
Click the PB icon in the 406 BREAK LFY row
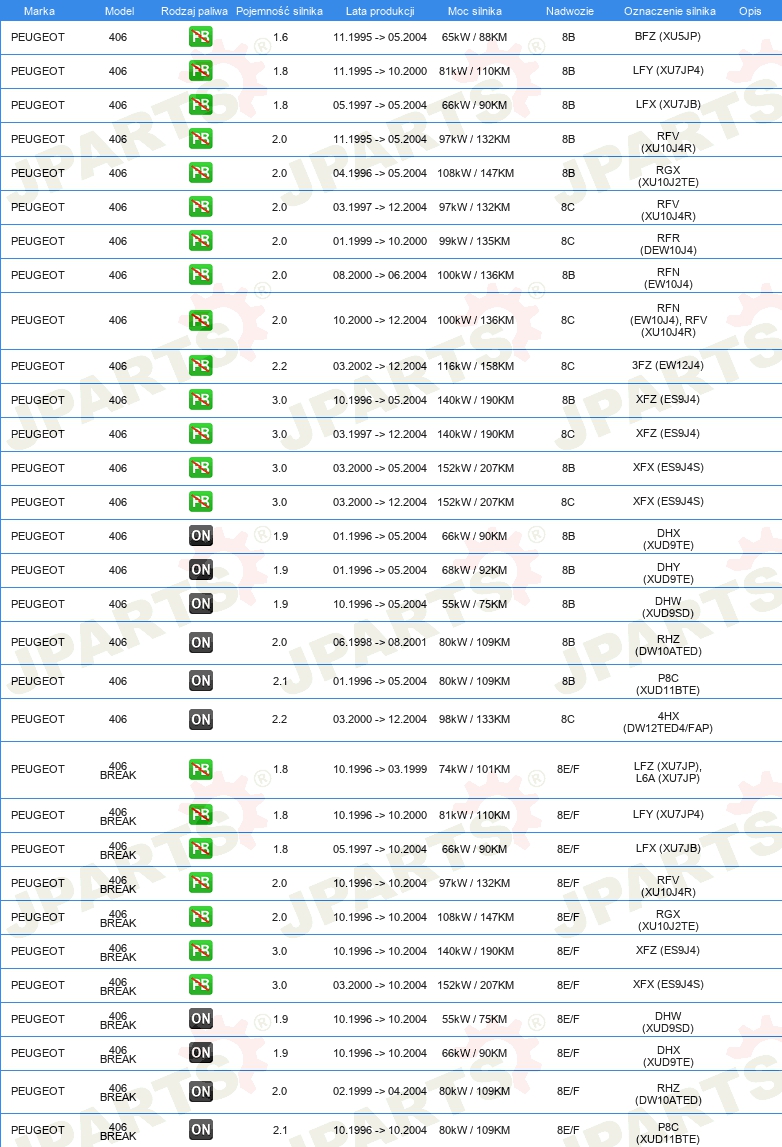200,815
